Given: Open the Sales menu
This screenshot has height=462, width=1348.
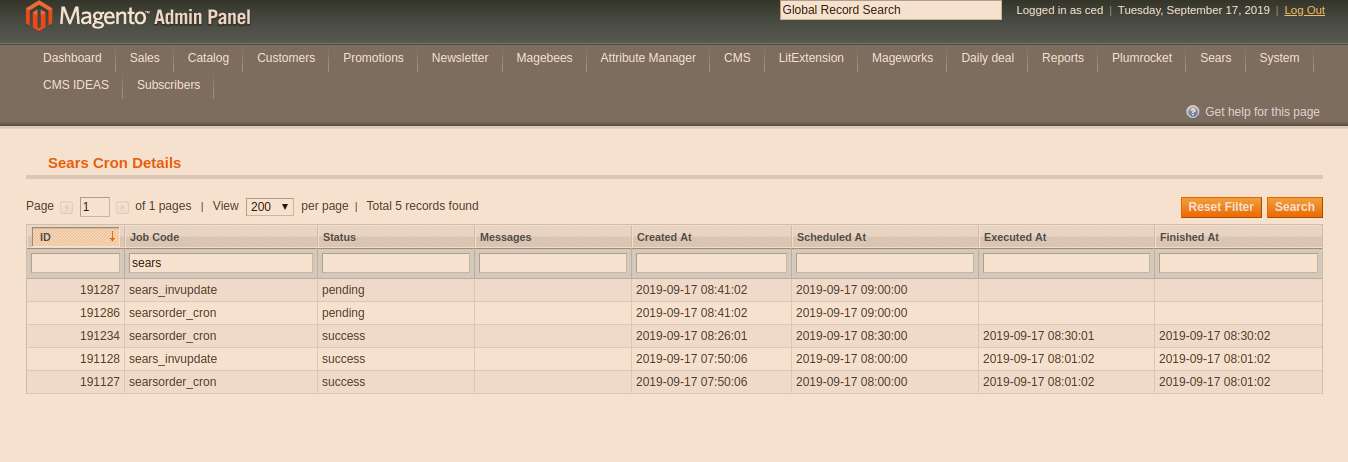Looking at the screenshot, I should [x=144, y=58].
